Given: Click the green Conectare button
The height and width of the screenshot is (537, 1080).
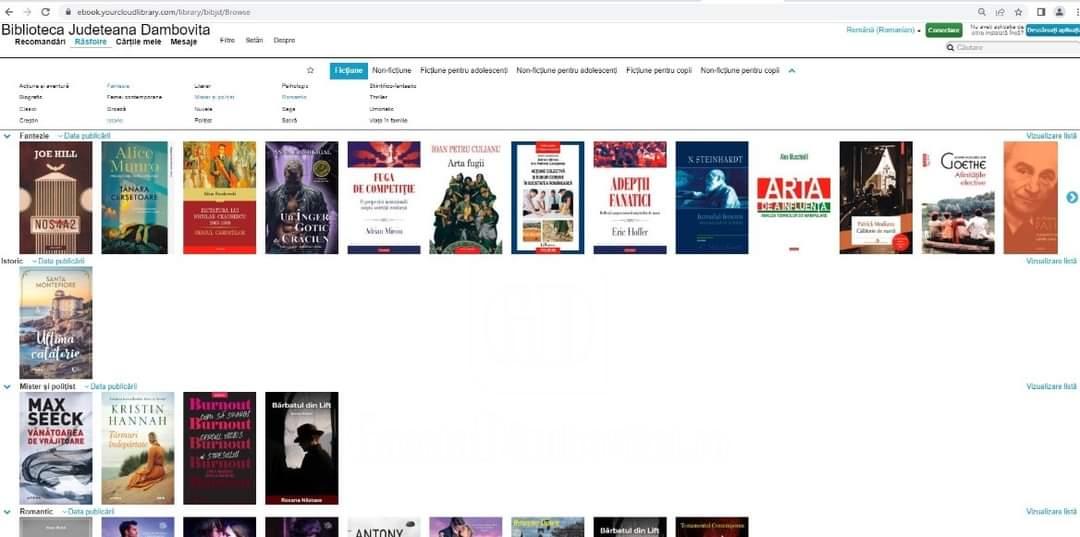Looking at the screenshot, I should point(944,30).
